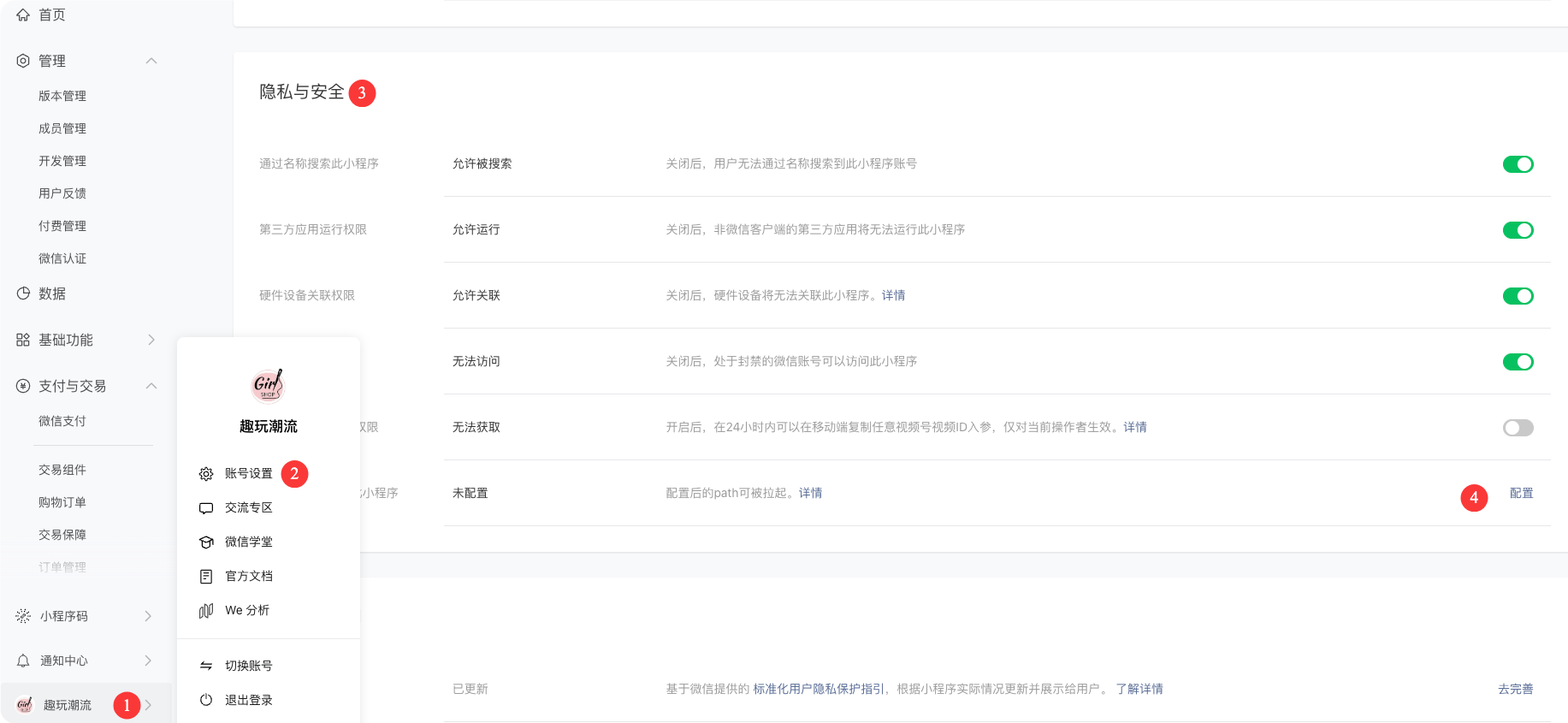This screenshot has width=1568, height=723.
Task: Click the 配置 link for path
Action: (1521, 493)
